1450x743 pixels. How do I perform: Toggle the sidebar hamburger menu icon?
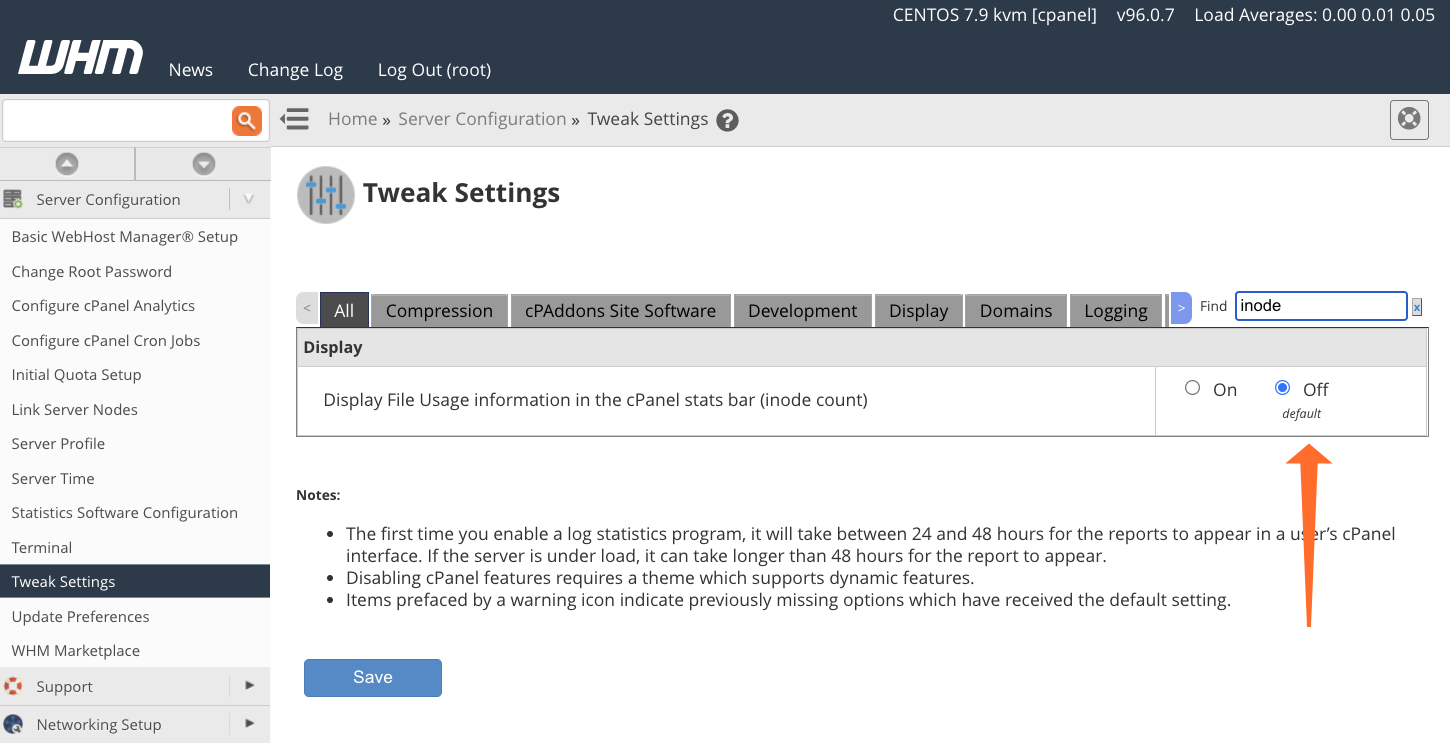295,120
